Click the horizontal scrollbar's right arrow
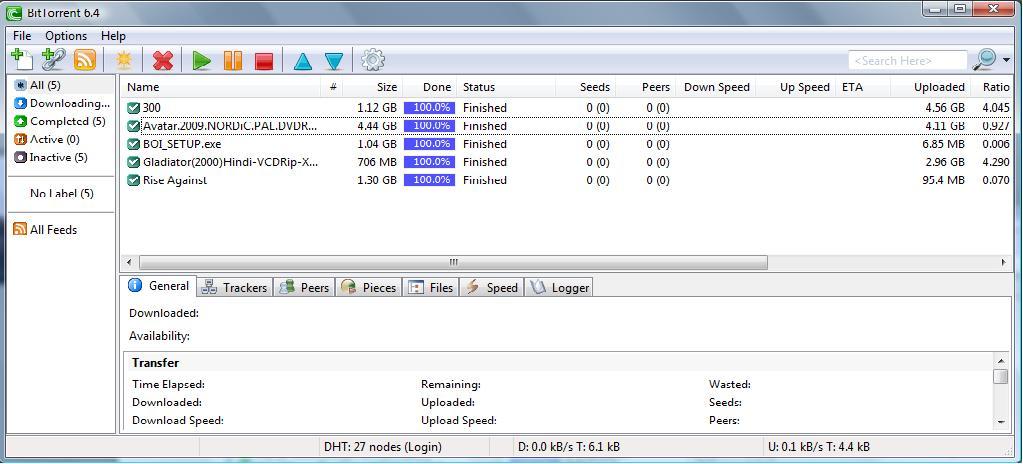The image size is (1023, 464). [x=1003, y=262]
